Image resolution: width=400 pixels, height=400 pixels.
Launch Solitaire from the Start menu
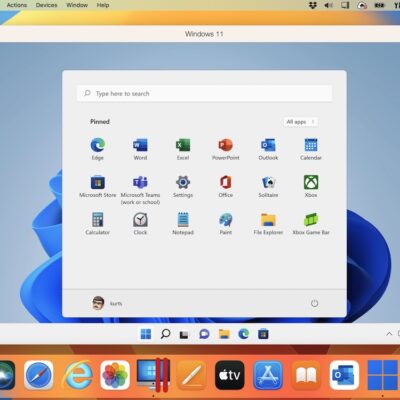(268, 186)
